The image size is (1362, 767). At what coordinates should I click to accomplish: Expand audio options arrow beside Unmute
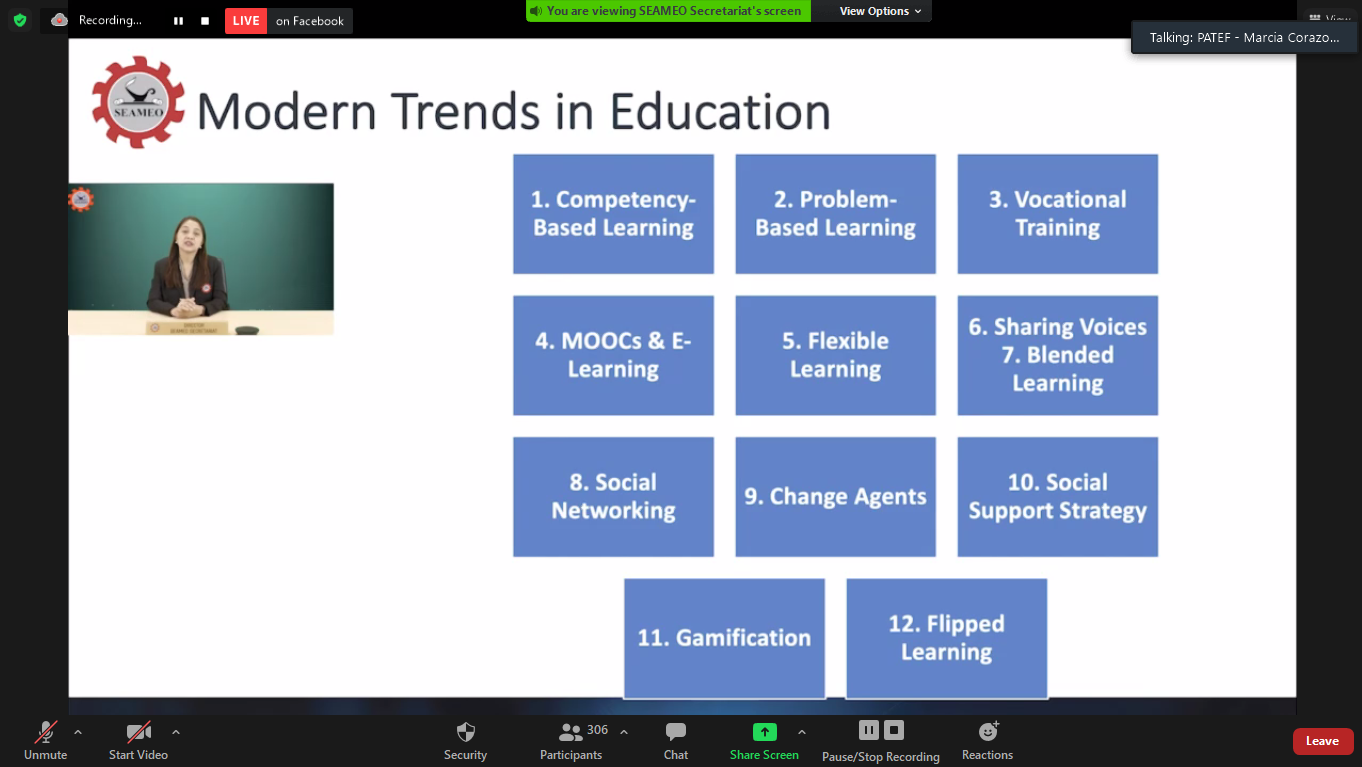click(78, 732)
